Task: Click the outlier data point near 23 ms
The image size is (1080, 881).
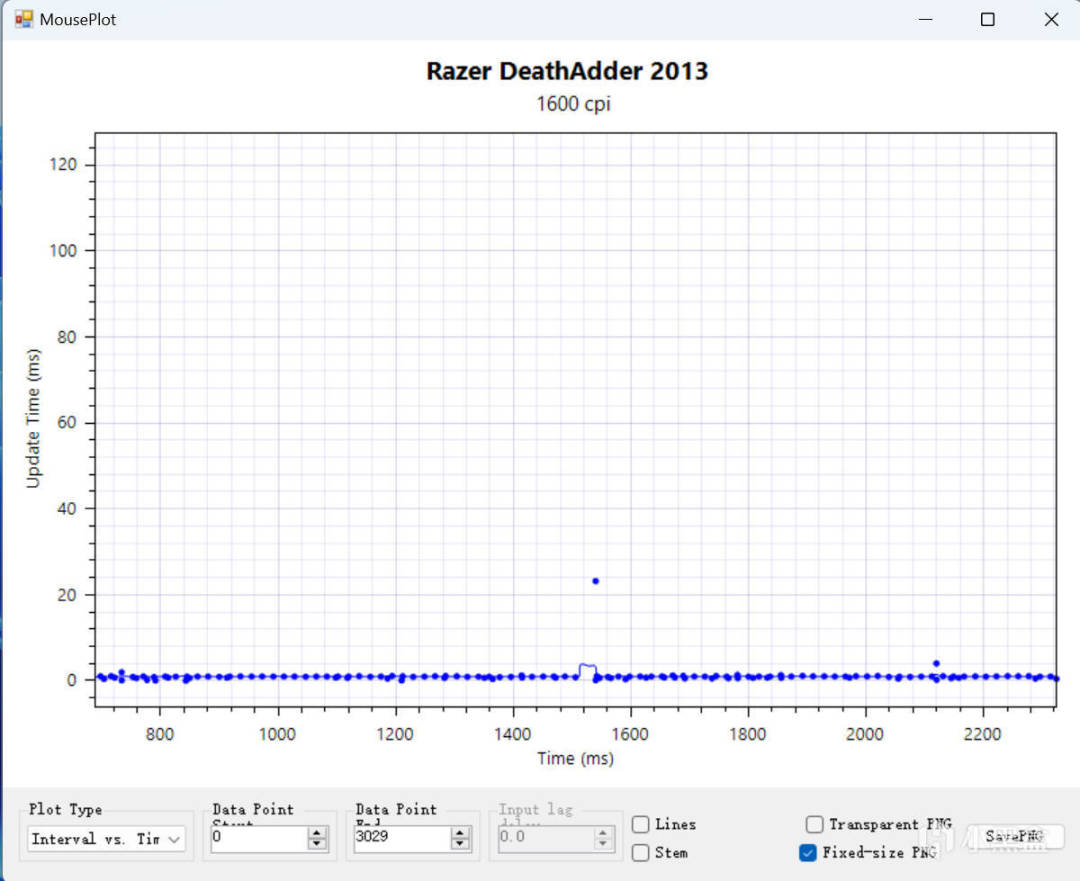Action: 596,581
